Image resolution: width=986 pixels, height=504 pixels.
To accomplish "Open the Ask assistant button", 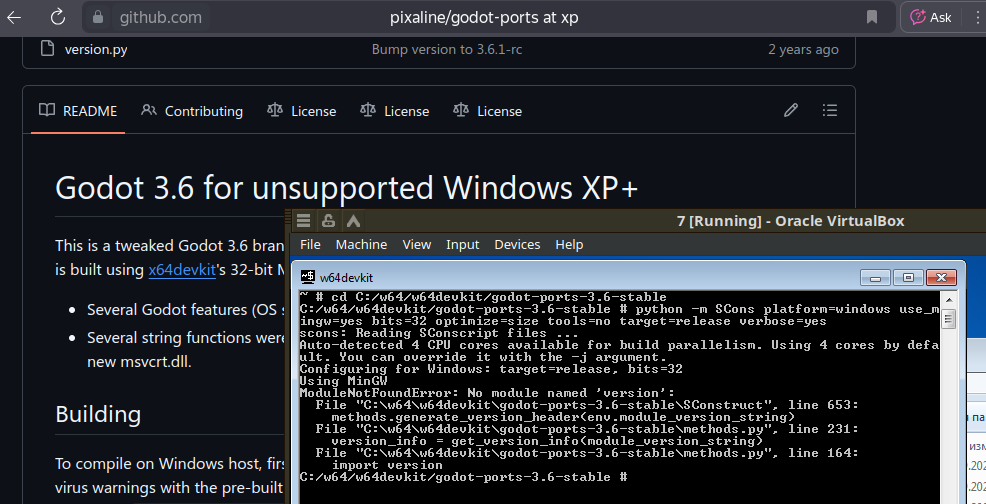I will [x=931, y=17].
